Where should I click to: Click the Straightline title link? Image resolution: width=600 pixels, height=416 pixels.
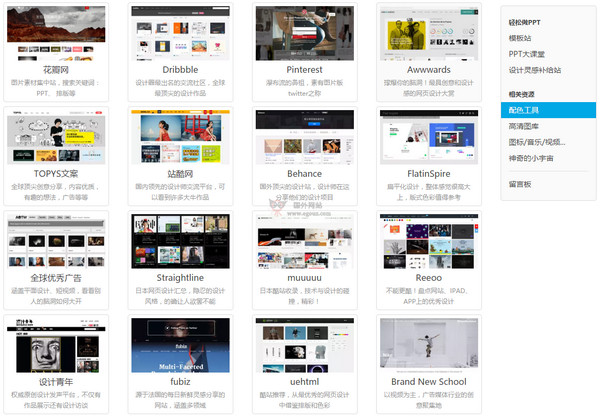click(x=180, y=278)
